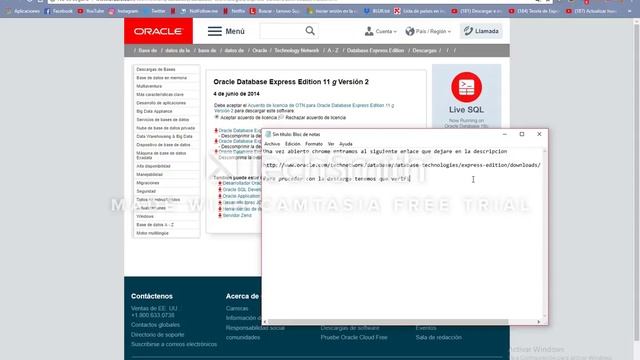Click the OTN license agreement link
Screen dimensions: 640x360
pos(304,108)
